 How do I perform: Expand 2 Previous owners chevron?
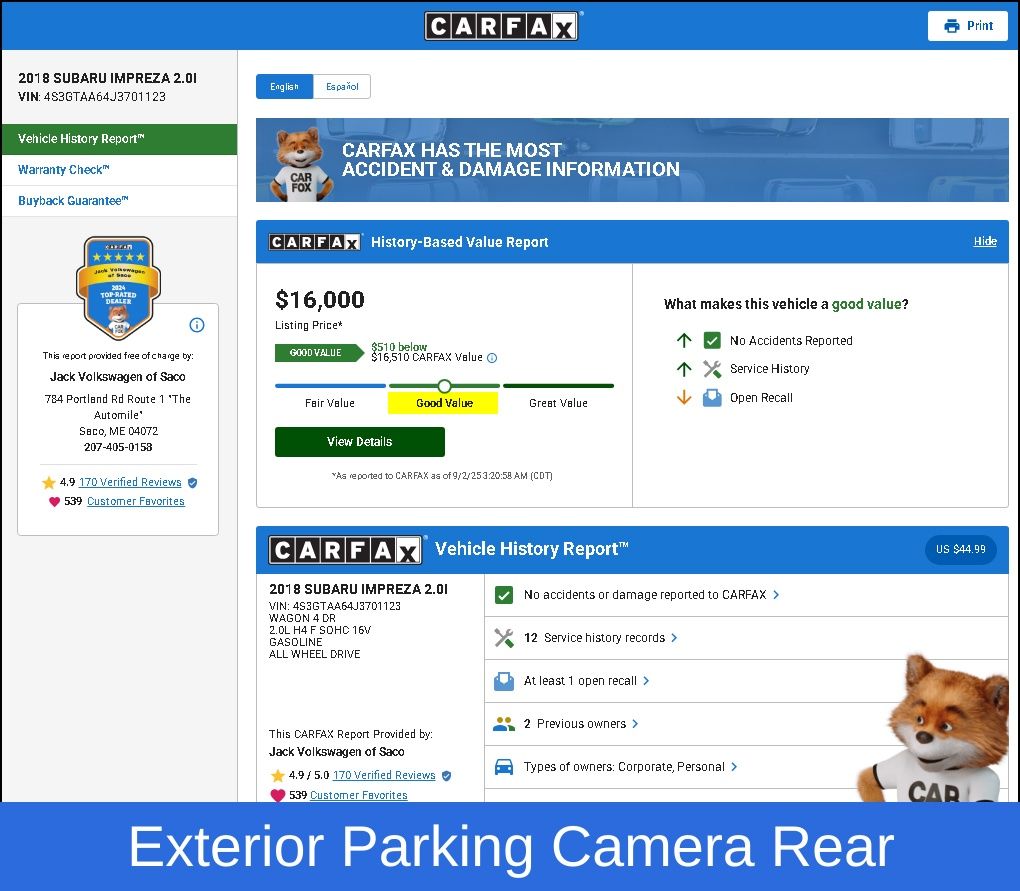point(635,724)
